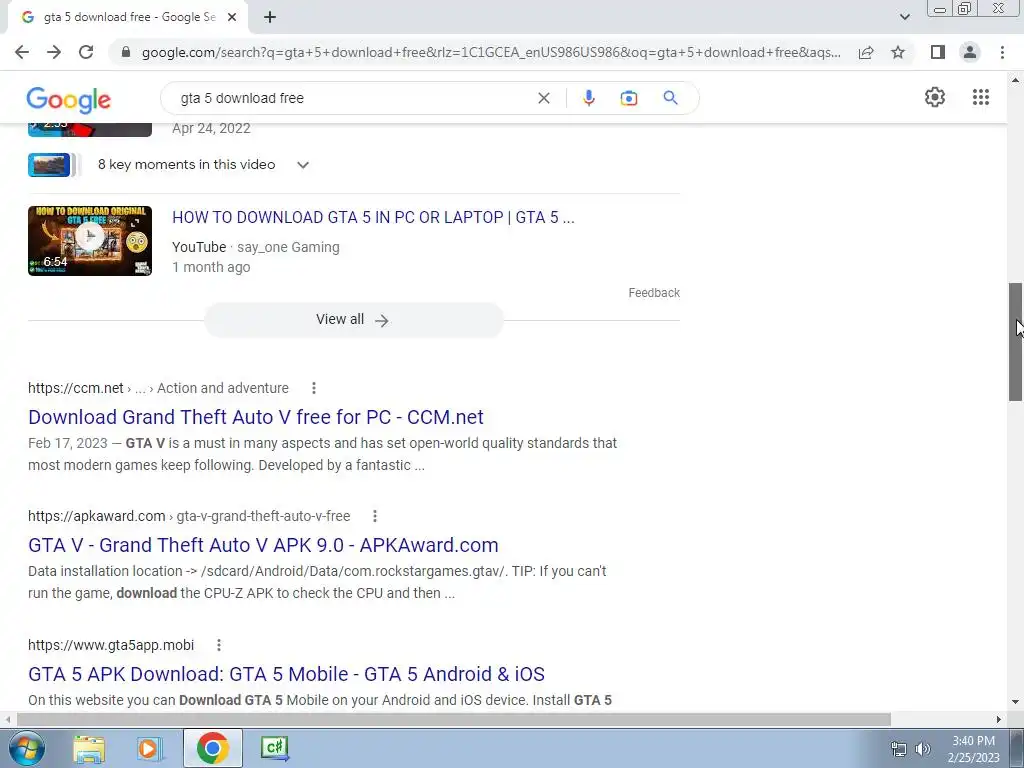Open GTA 5 APK Download Mobile result
1024x768 pixels.
[286, 673]
